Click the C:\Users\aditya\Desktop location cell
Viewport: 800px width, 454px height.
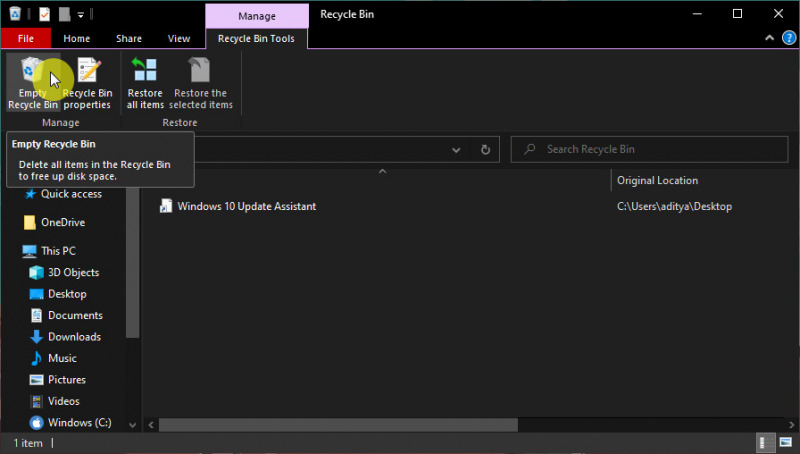(x=674, y=207)
